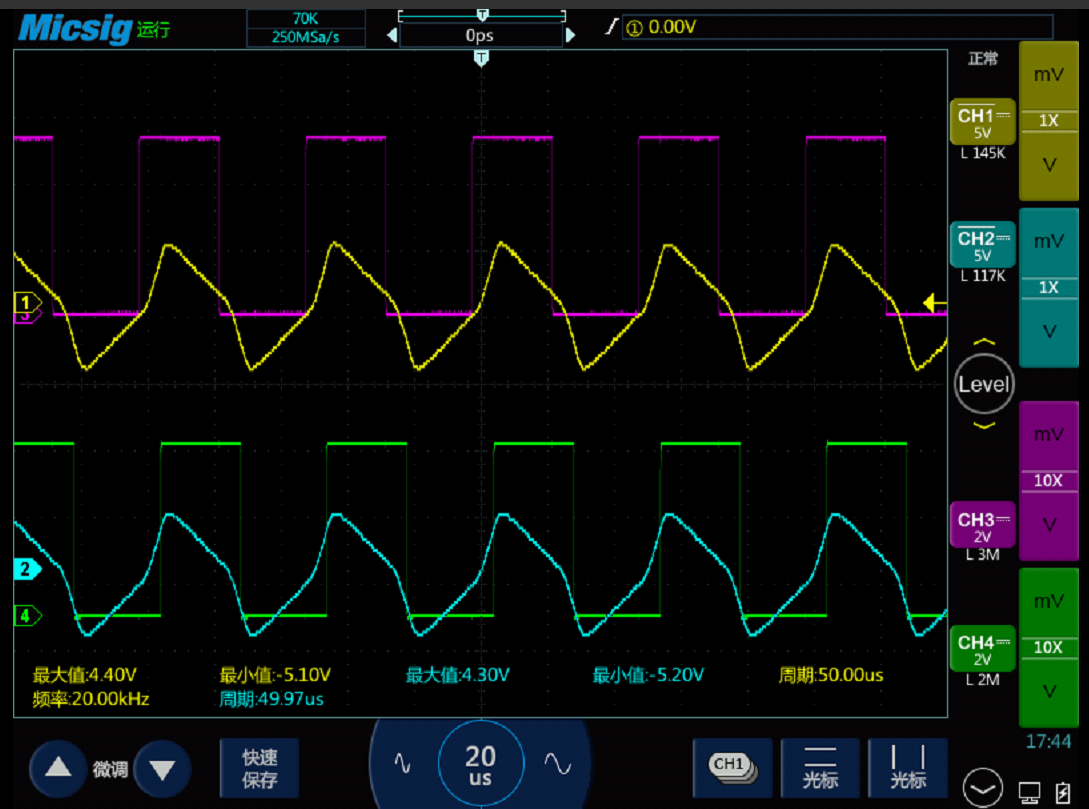Toggle CH3 10X probe ratio
The height and width of the screenshot is (809, 1089).
(x=1048, y=480)
